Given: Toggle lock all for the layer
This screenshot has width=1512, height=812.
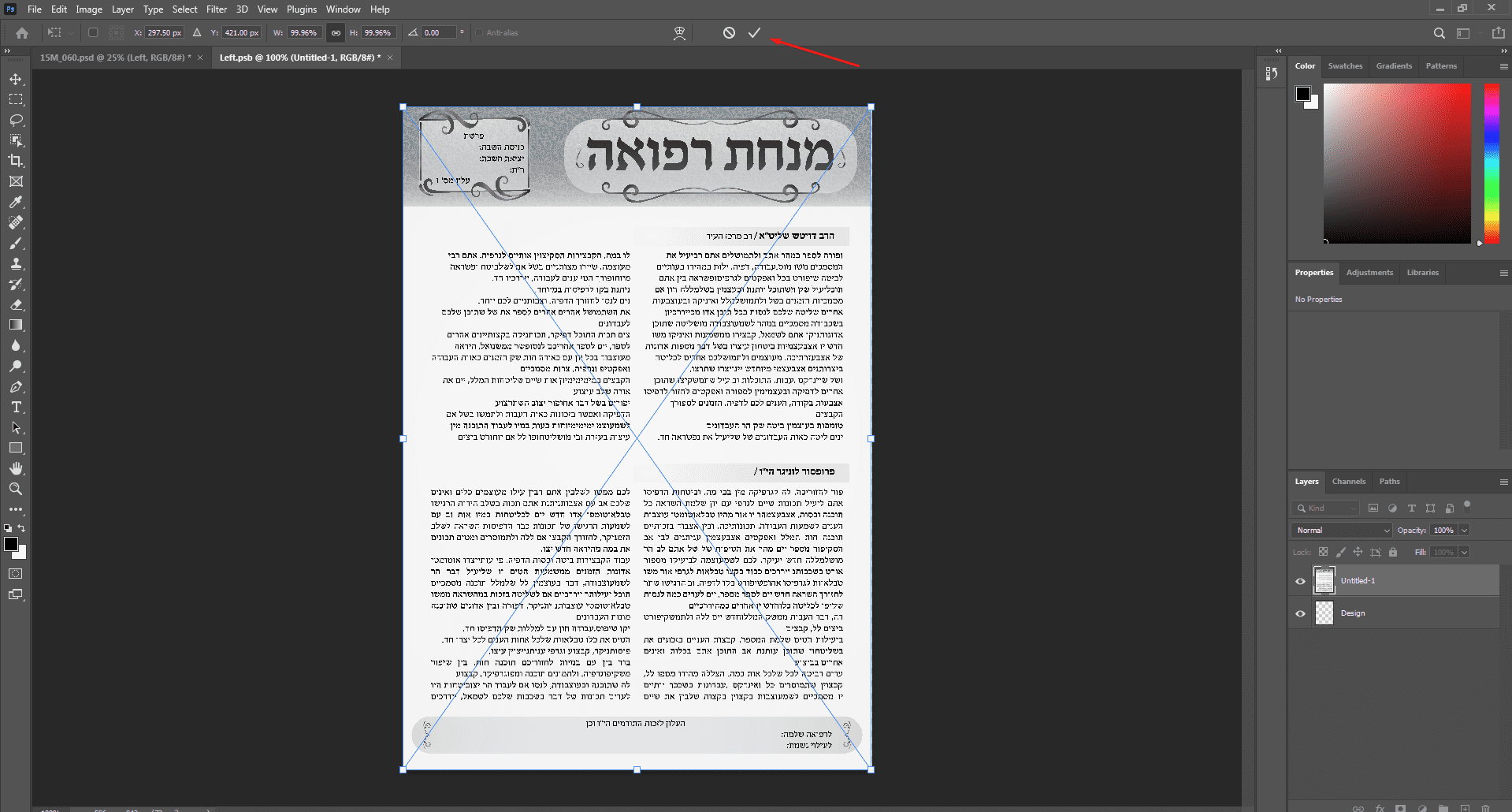Looking at the screenshot, I should [1393, 553].
